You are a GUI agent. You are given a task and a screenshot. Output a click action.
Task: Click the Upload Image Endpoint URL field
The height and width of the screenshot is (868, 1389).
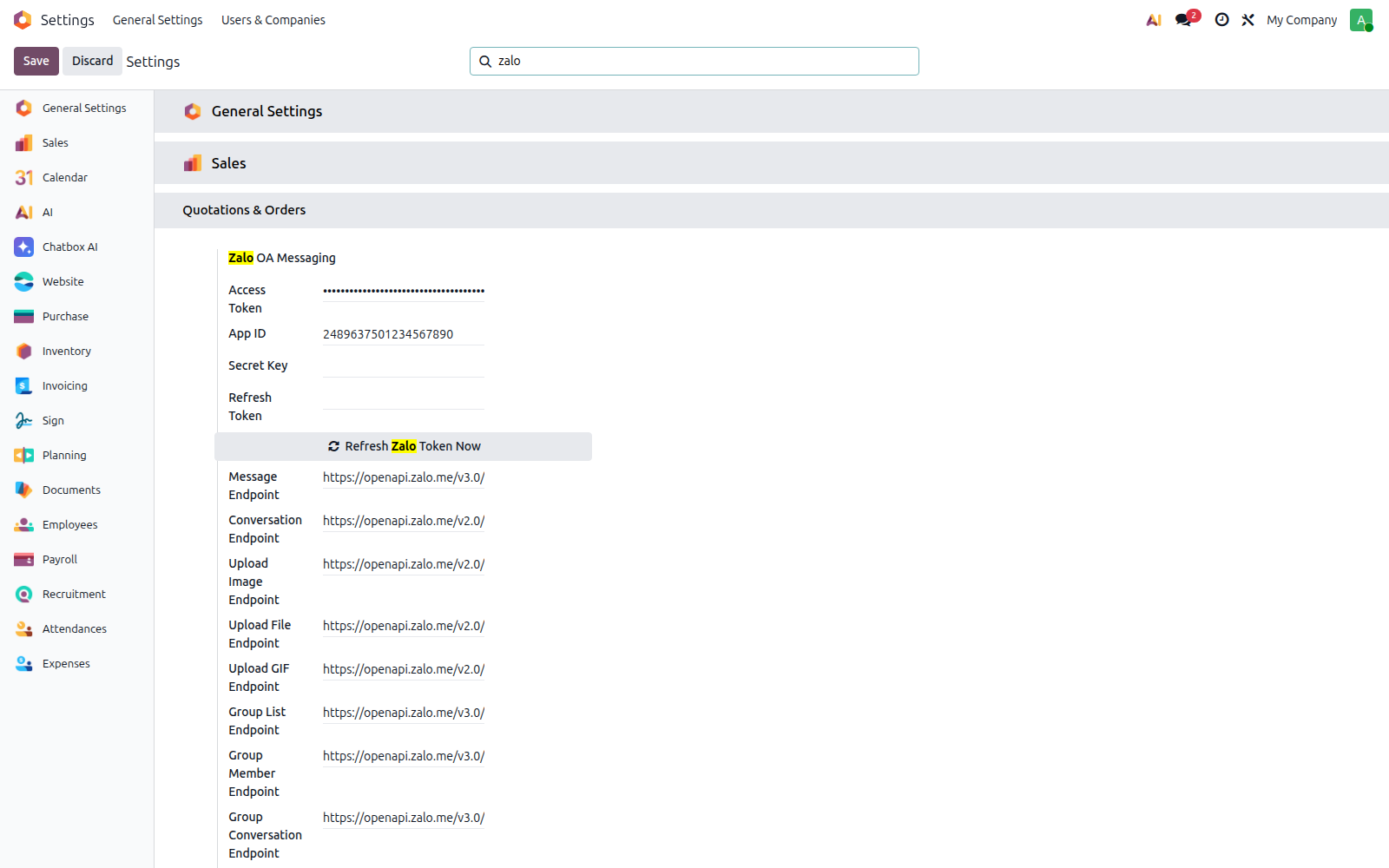(404, 564)
